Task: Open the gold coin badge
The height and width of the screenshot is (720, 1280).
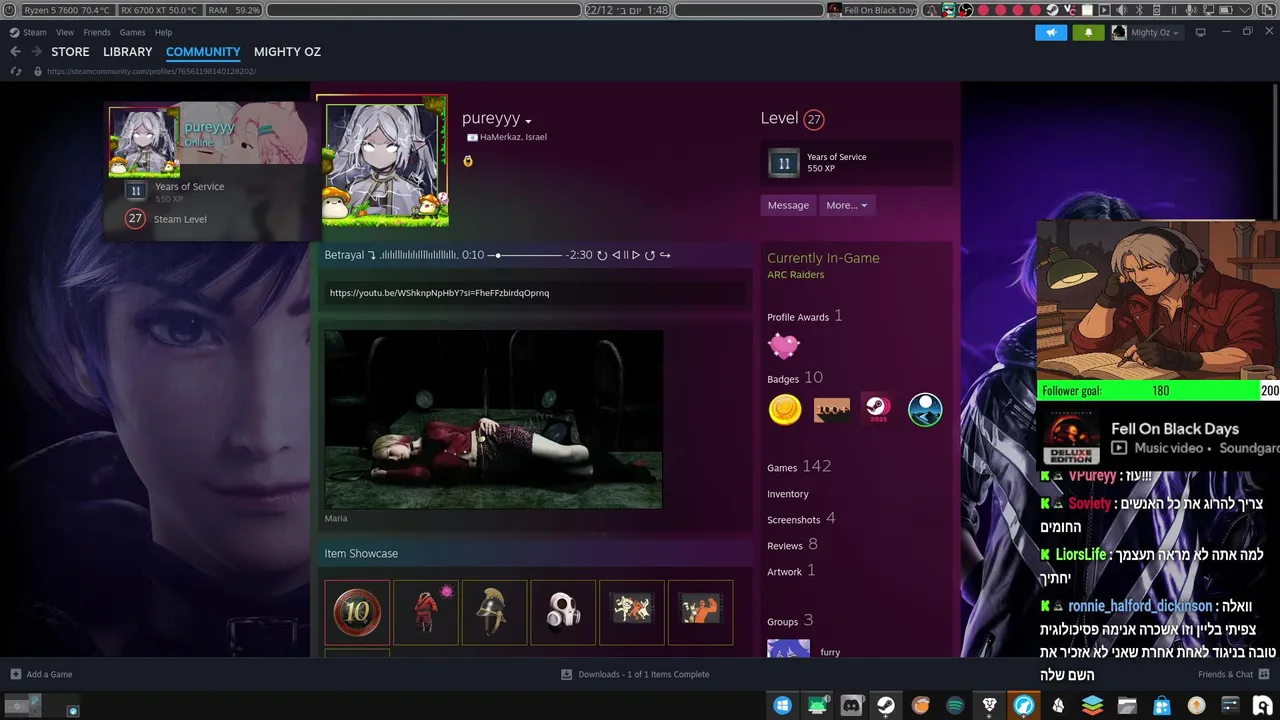Action: (x=785, y=409)
